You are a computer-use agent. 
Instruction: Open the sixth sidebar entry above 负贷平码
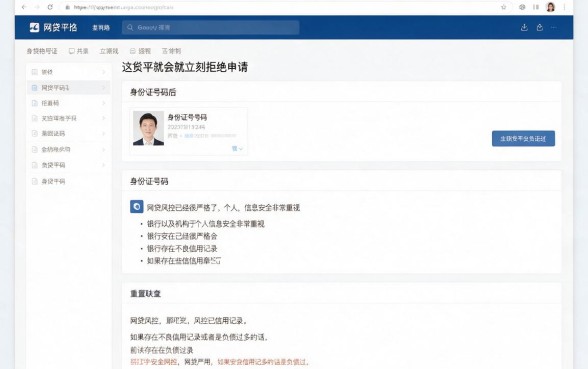tap(69, 149)
